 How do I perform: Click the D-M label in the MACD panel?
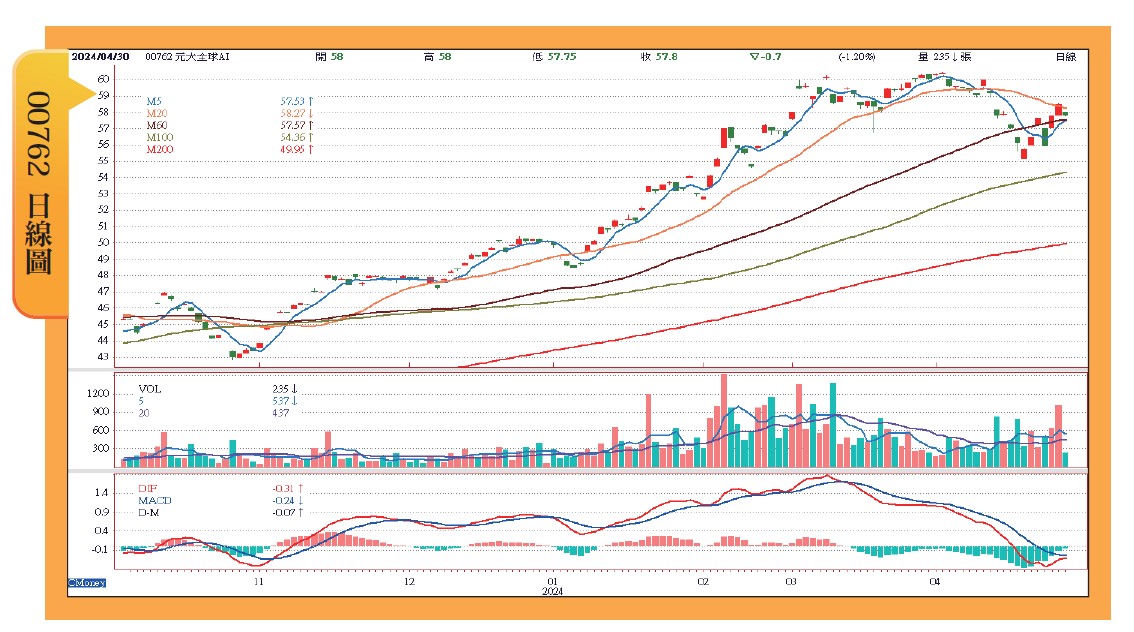coord(148,512)
